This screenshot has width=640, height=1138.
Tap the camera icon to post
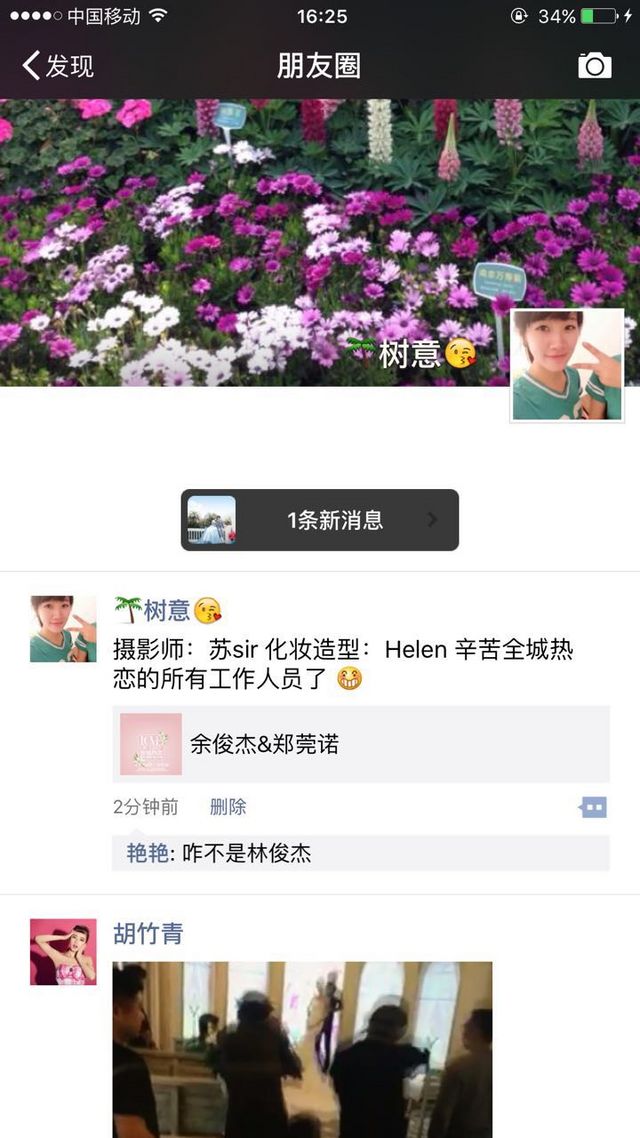click(x=594, y=66)
